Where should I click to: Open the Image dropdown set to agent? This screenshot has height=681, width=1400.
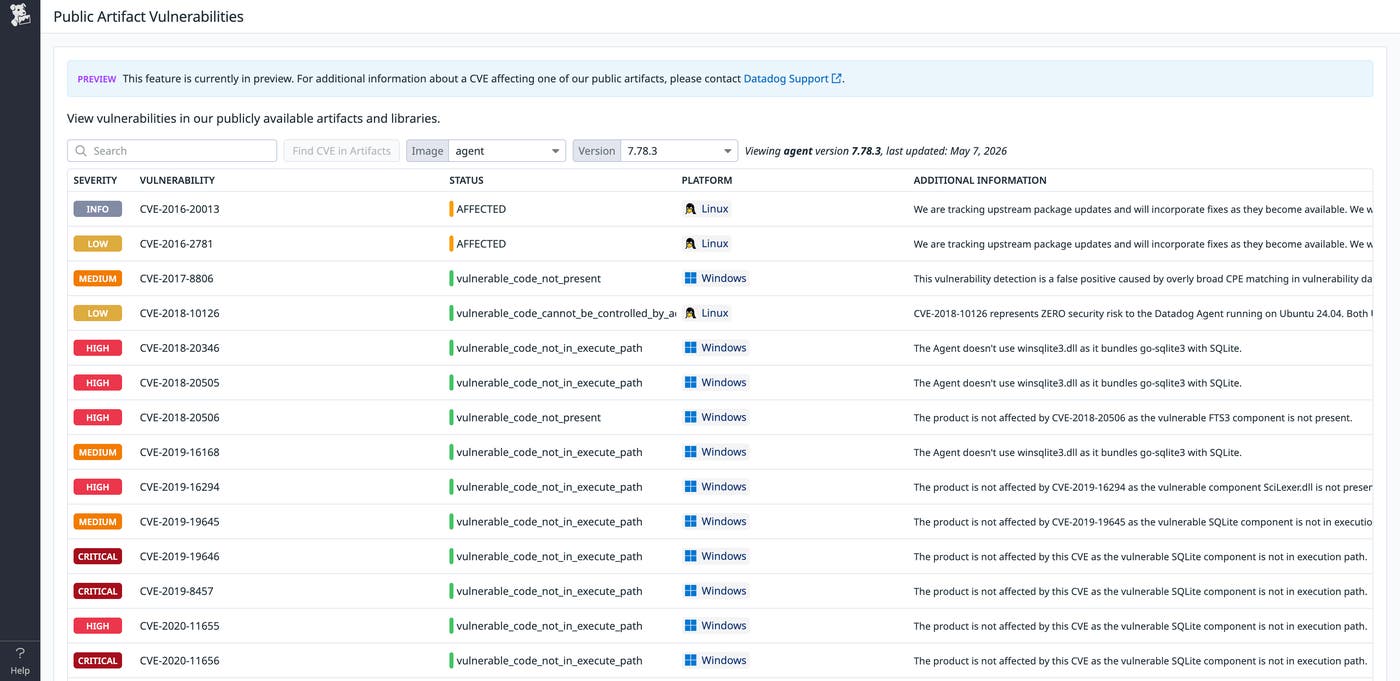pos(507,151)
